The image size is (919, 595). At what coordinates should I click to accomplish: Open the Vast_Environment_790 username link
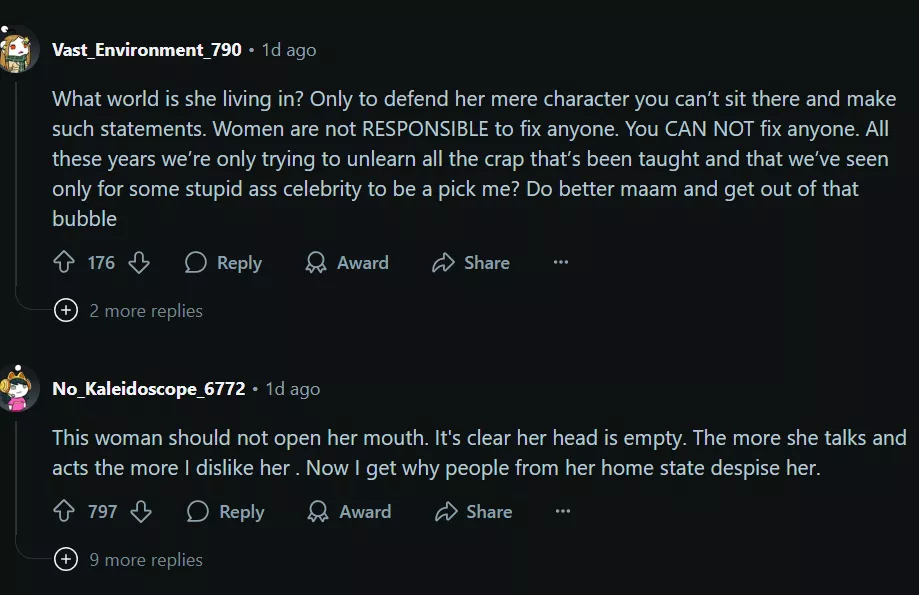(146, 49)
